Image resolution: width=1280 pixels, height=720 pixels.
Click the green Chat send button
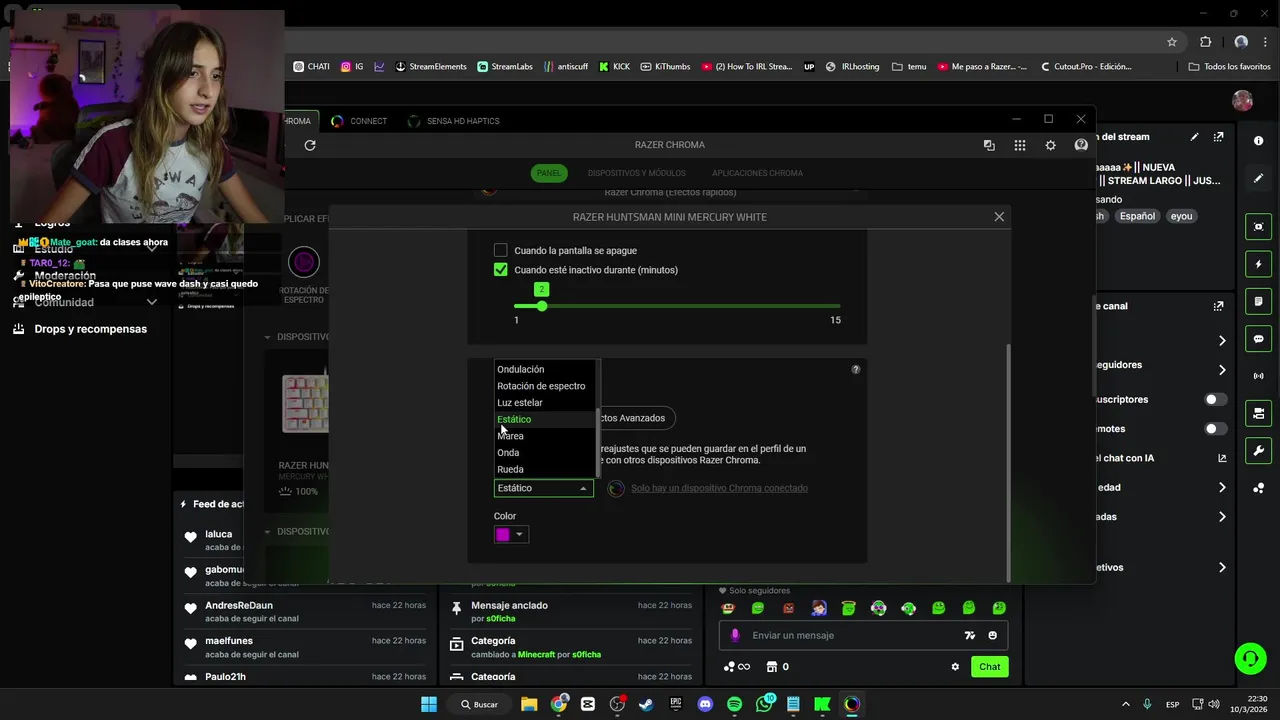[989, 667]
